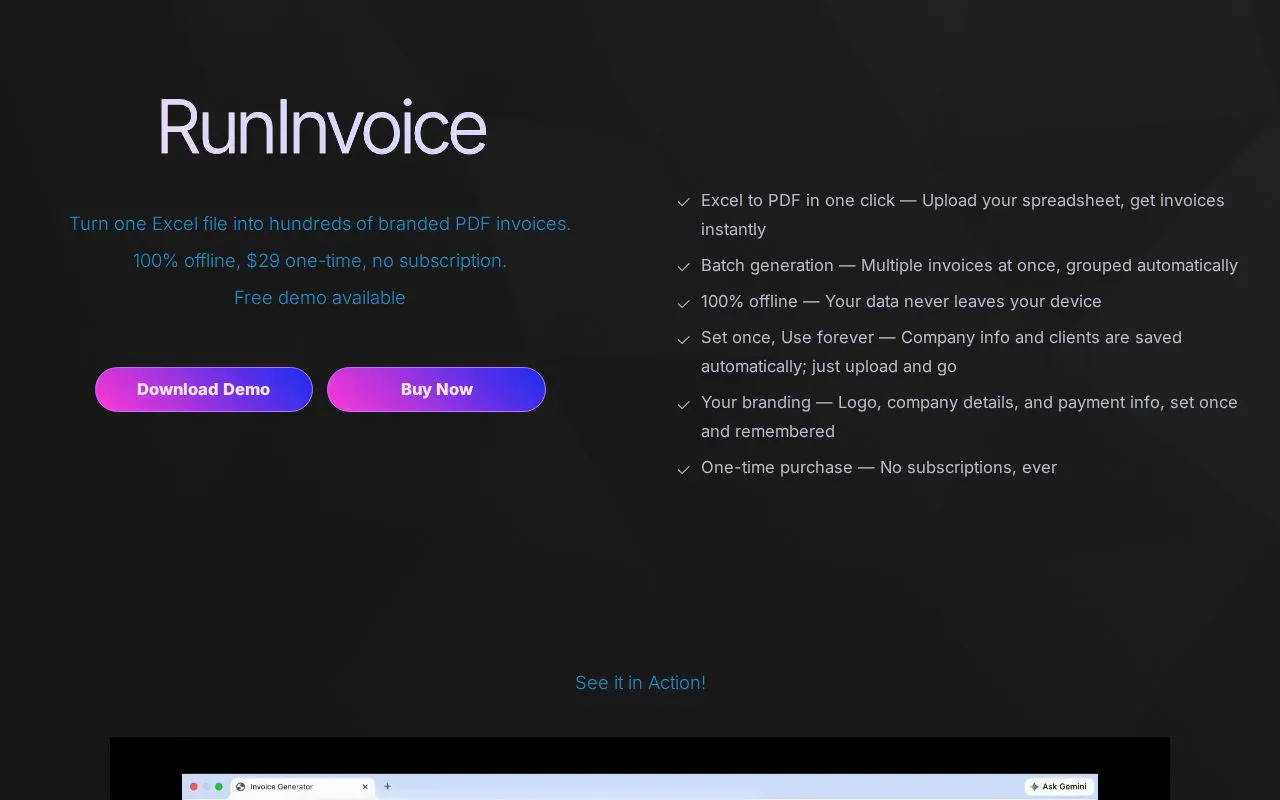Click the checkmark beside "Batch generation"

[x=684, y=267]
